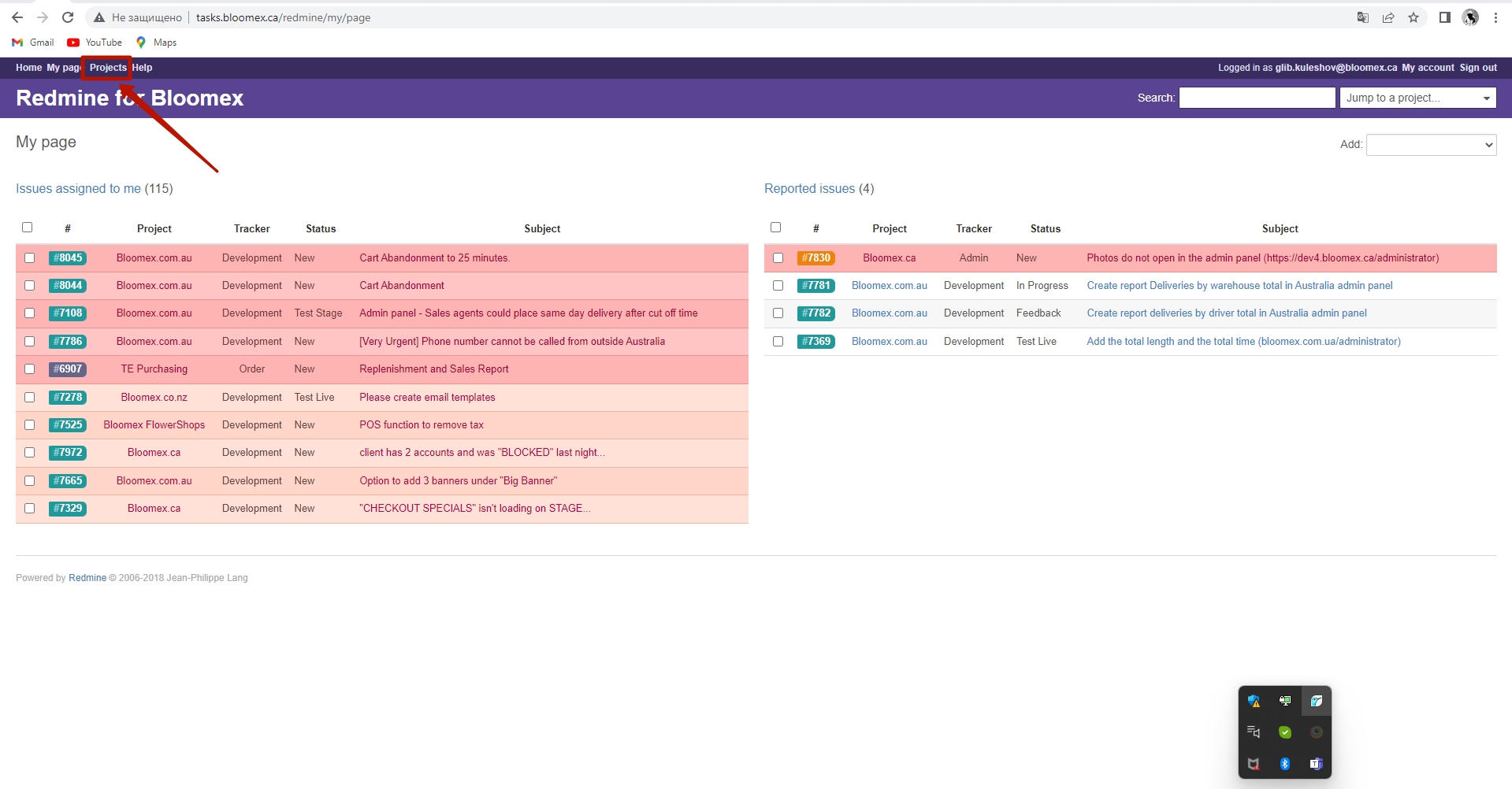Open Help in the top menu
This screenshot has height=789, width=1512.
click(x=142, y=68)
